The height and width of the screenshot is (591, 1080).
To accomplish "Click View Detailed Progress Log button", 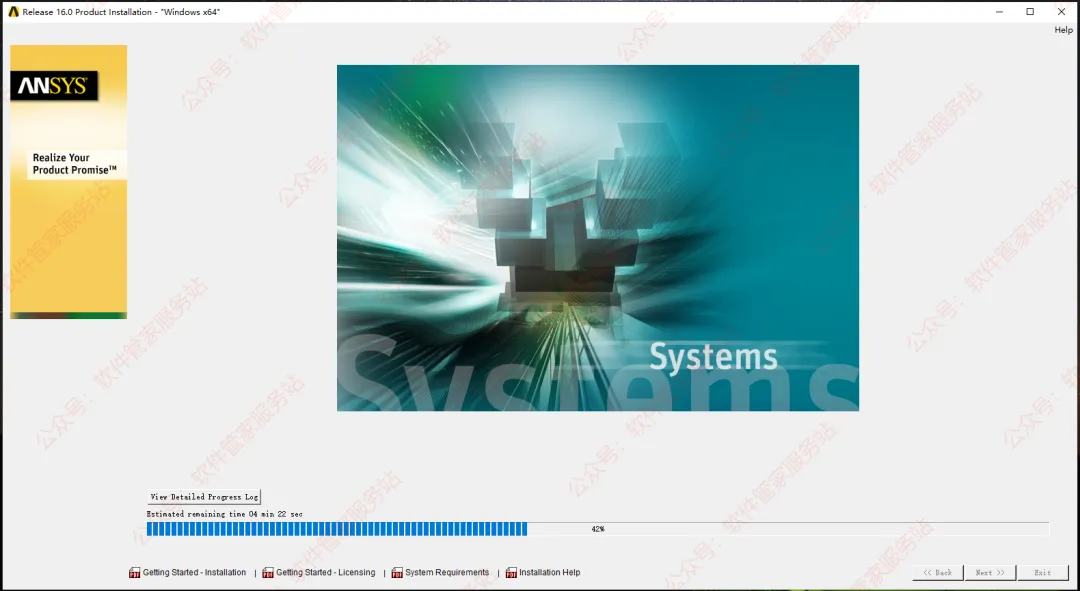I will (204, 497).
